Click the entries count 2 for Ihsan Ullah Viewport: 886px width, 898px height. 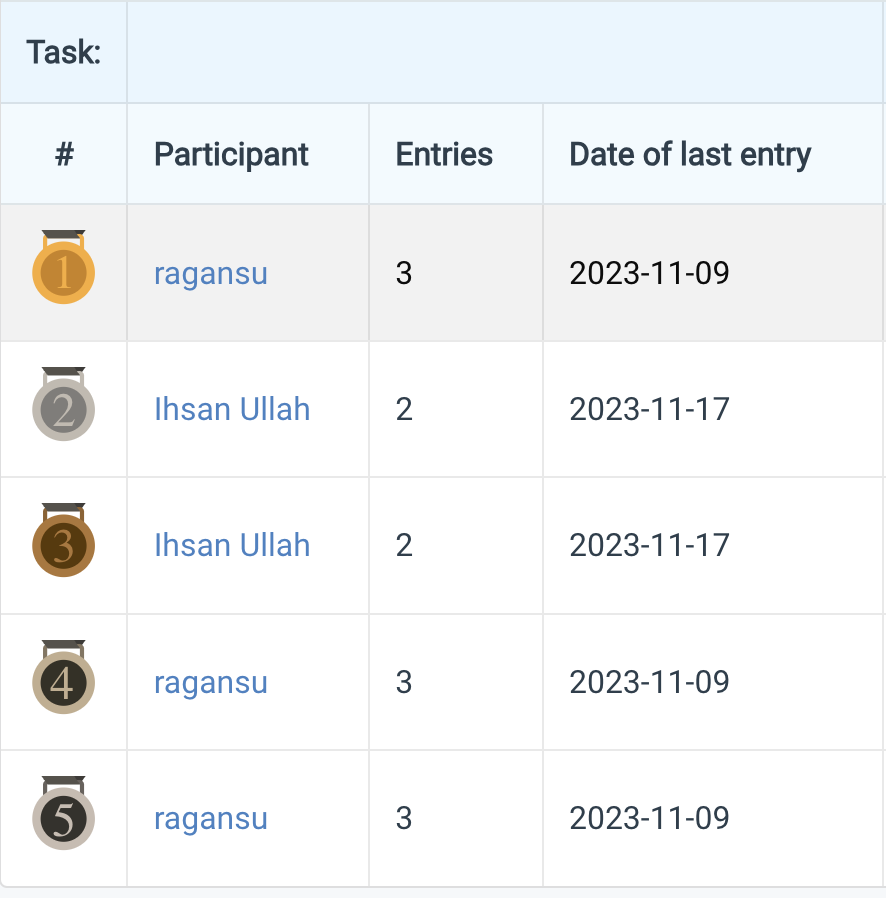coord(403,409)
